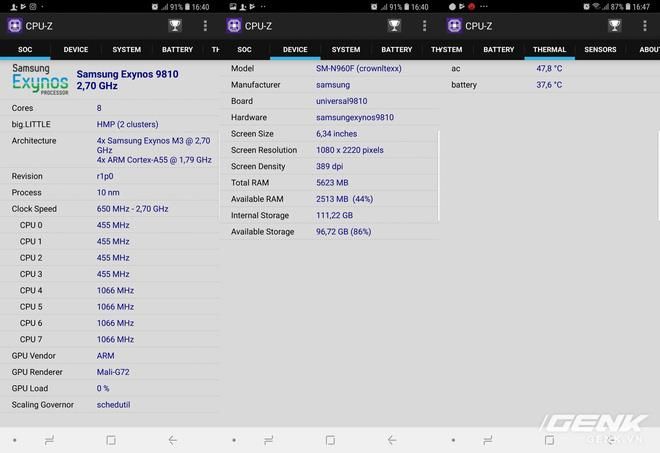Click the CPU-Z app logo in the left panel header
This screenshot has width=660, height=453.
pyautogui.click(x=14, y=26)
